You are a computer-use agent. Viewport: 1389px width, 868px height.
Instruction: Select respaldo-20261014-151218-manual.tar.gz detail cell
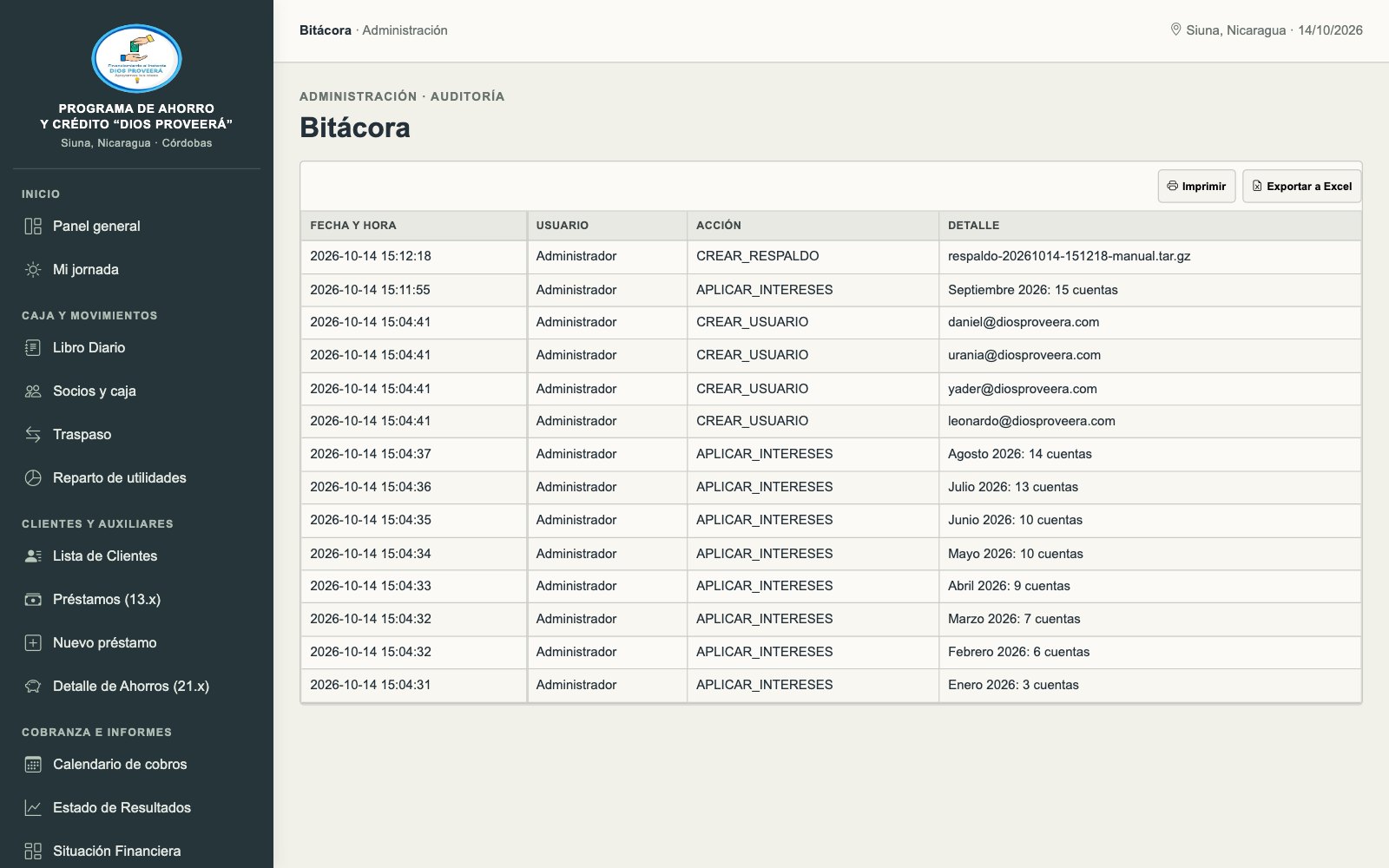(1149, 257)
